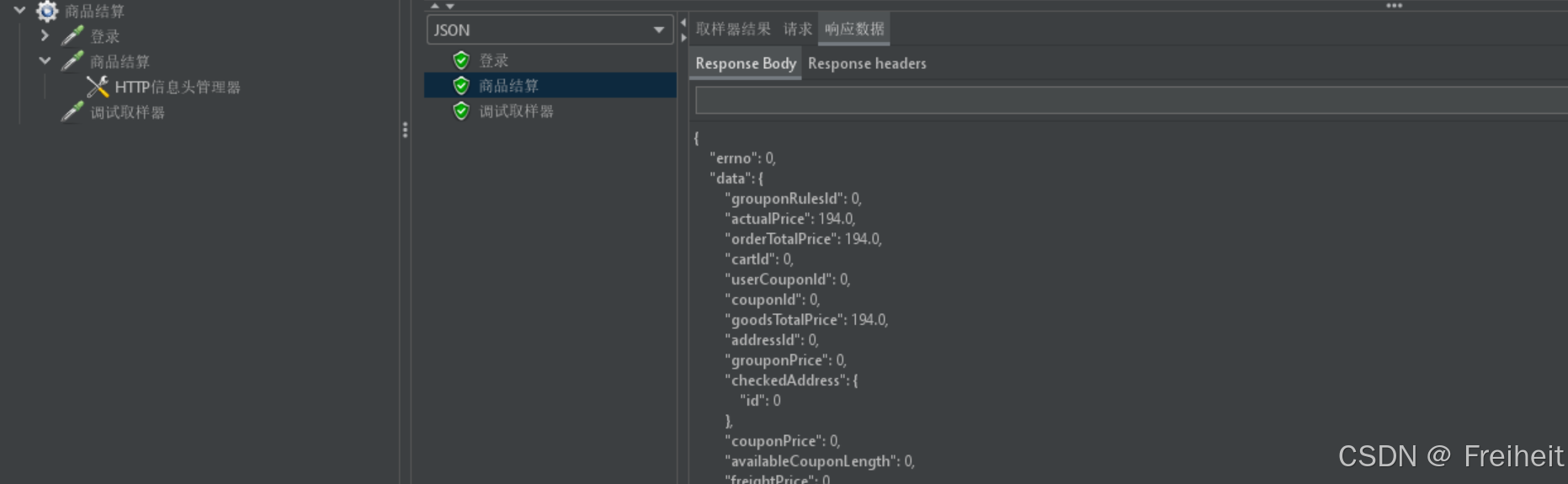
Task: Click the "goodsTotalPrice": 194.0 line
Action: (806, 319)
